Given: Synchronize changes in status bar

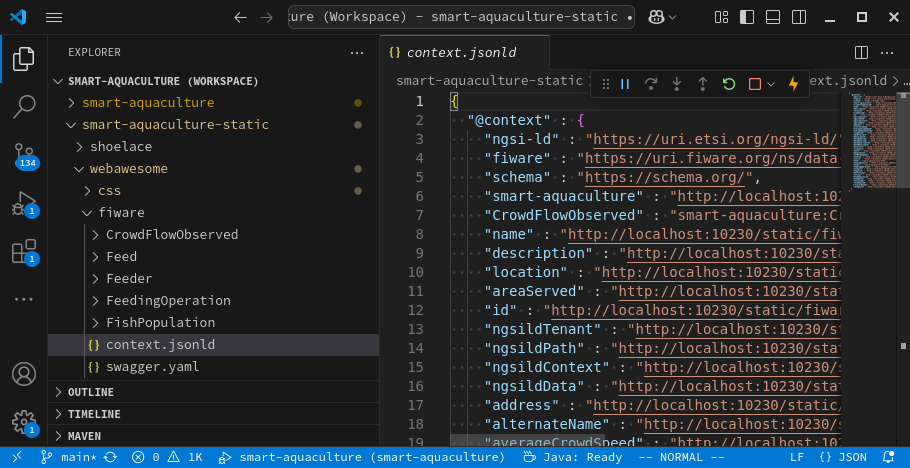Looking at the screenshot, I should pyautogui.click(x=110, y=458).
